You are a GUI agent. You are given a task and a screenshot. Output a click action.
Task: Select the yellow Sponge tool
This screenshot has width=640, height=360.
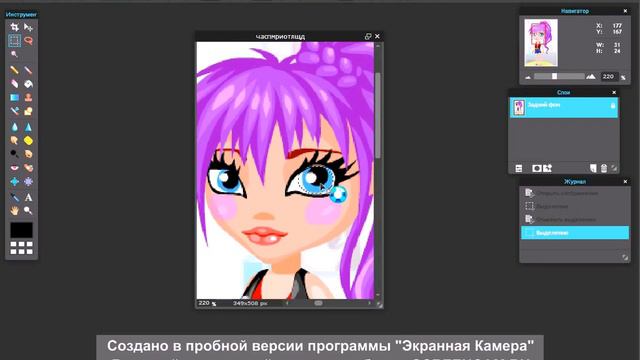28,140
